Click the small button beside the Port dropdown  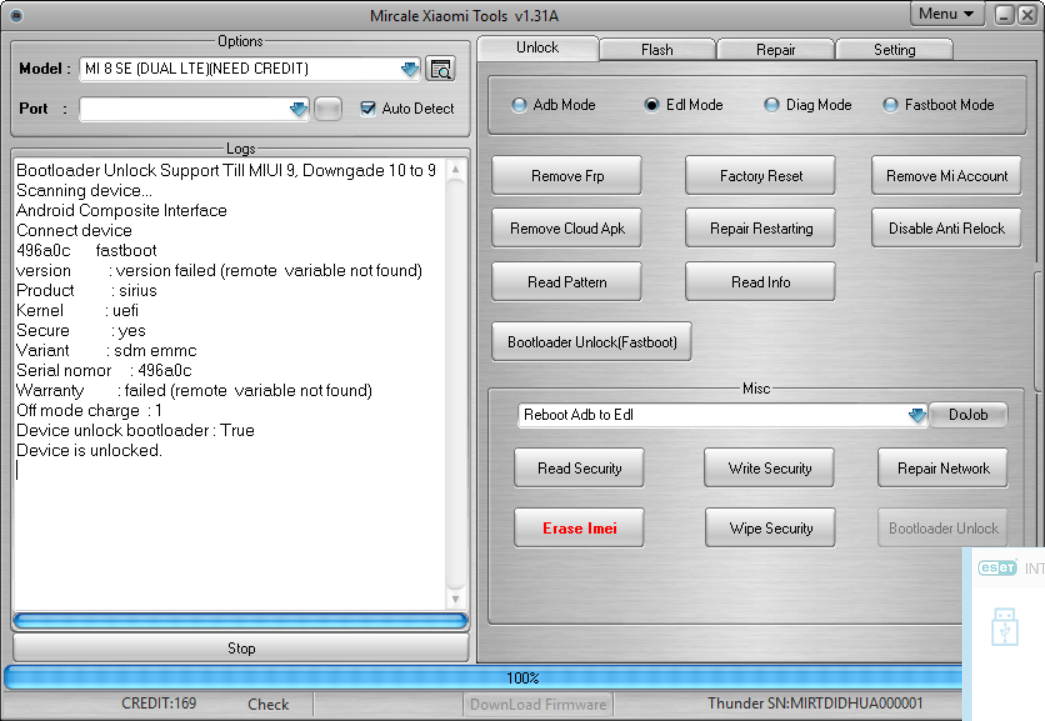pos(327,109)
